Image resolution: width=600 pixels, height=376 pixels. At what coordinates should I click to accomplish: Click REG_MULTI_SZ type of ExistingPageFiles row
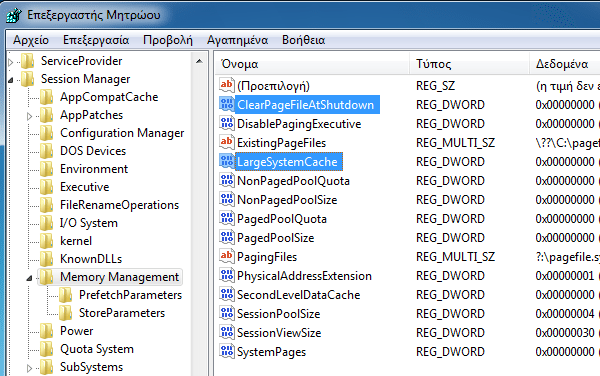(x=455, y=143)
